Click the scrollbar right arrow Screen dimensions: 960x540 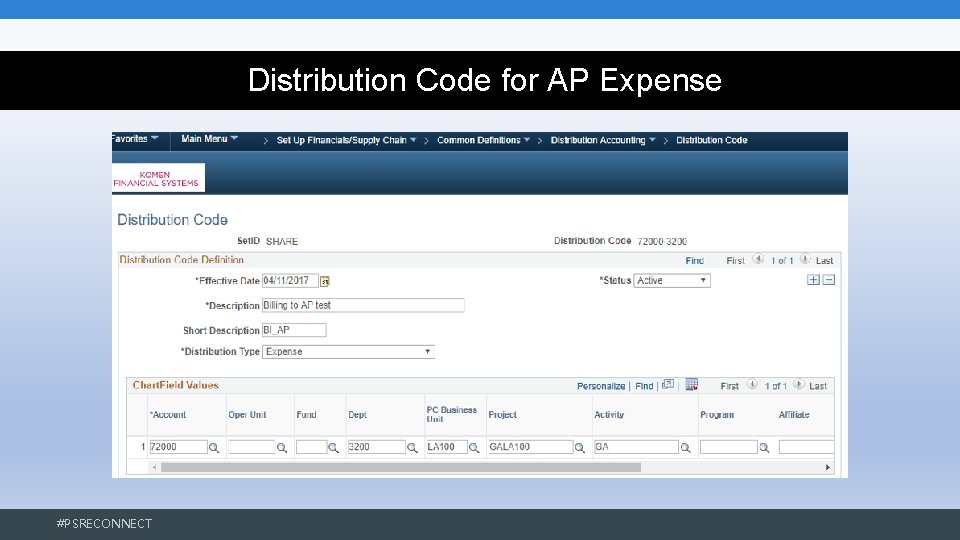[x=828, y=467]
